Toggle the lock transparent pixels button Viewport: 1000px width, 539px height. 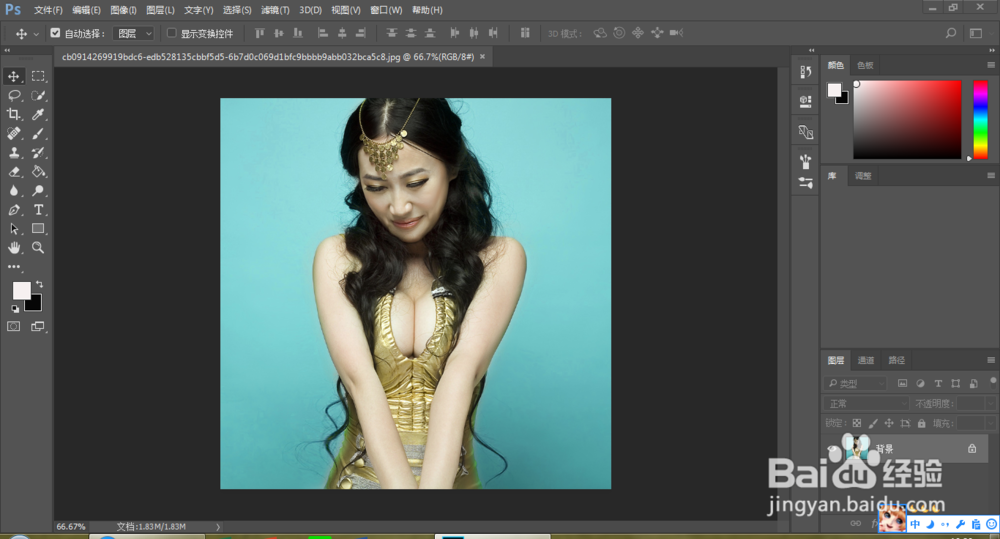click(857, 423)
